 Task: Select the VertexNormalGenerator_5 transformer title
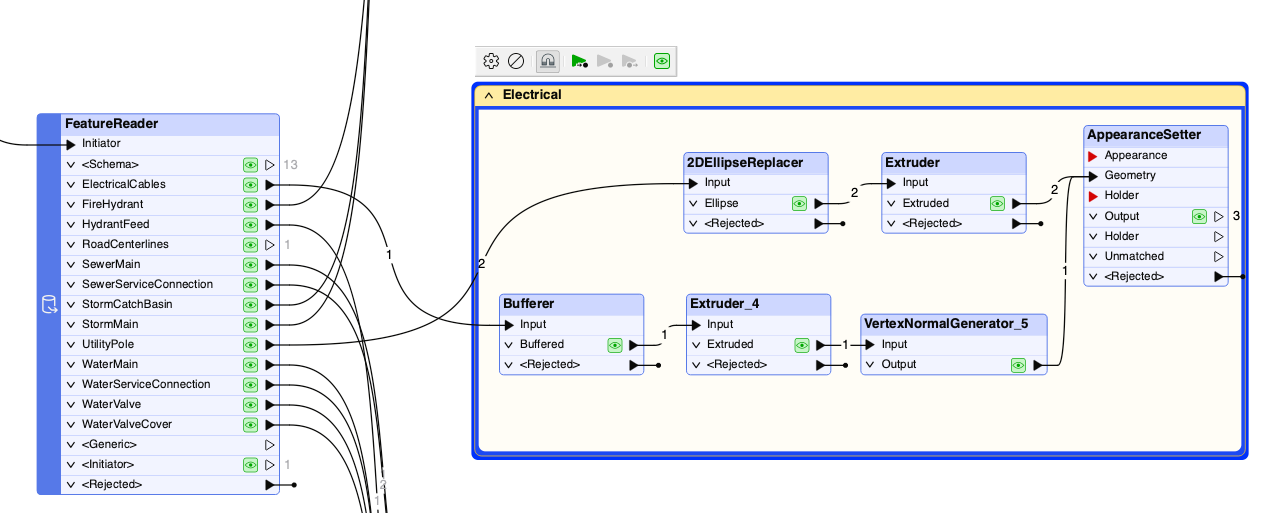click(x=946, y=324)
